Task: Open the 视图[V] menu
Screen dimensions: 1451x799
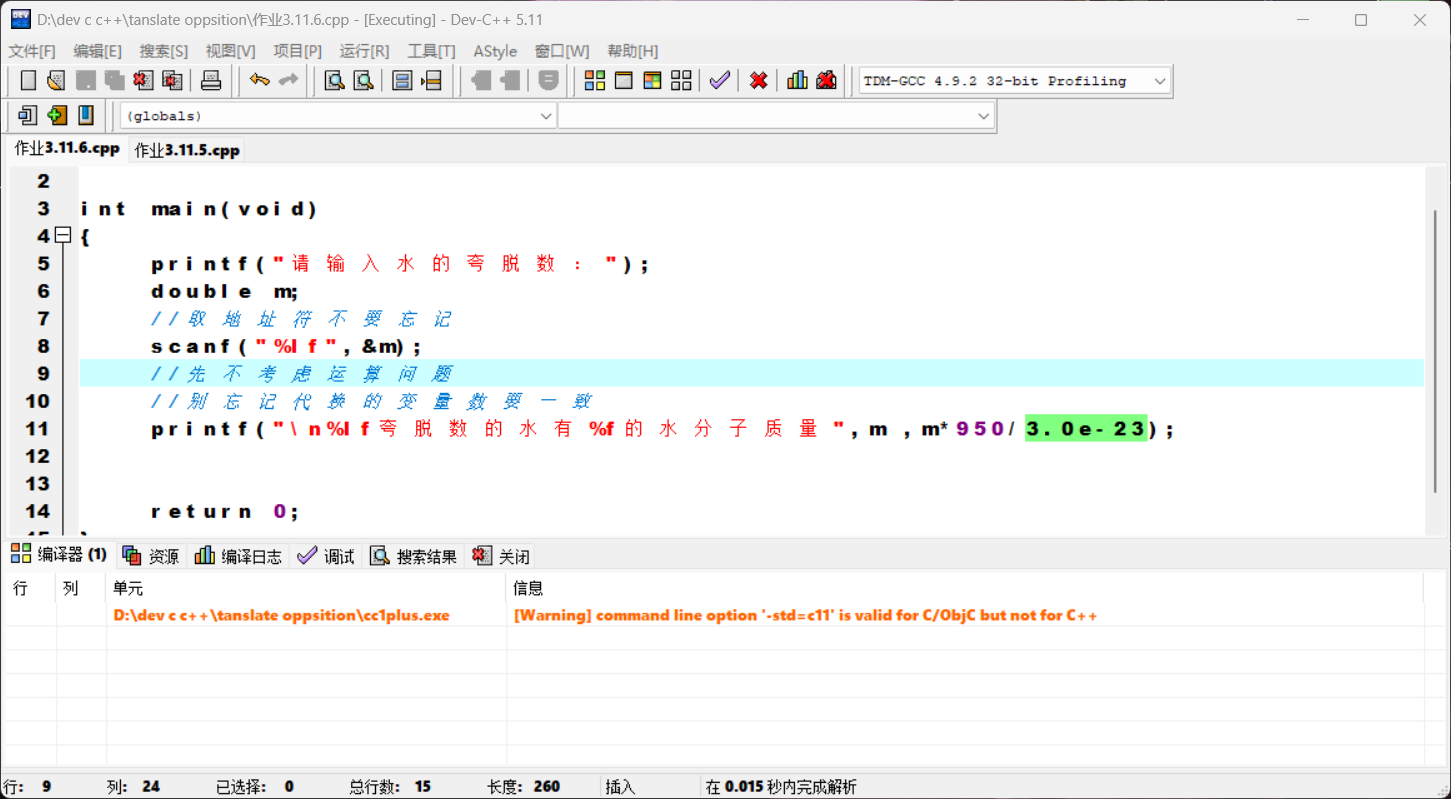Action: tap(230, 51)
